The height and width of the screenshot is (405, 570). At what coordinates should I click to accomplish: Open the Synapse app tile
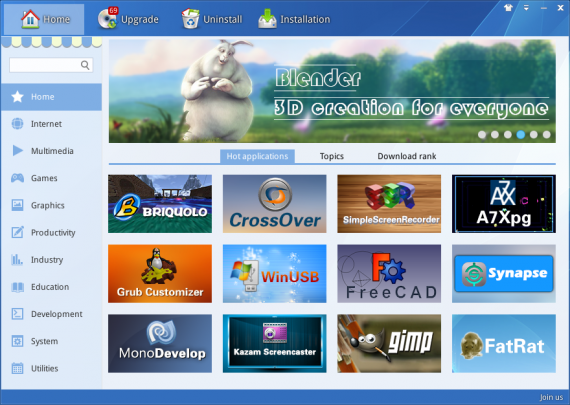(x=504, y=273)
